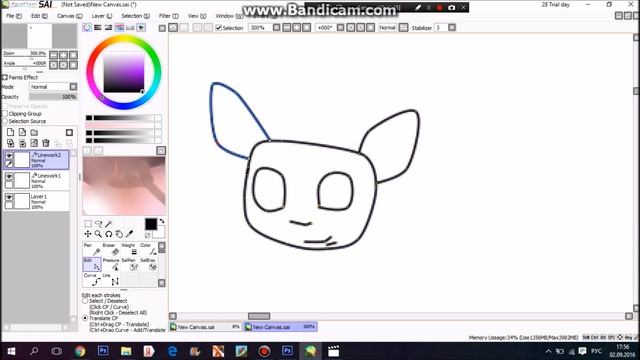Select the Line tool

point(111,279)
